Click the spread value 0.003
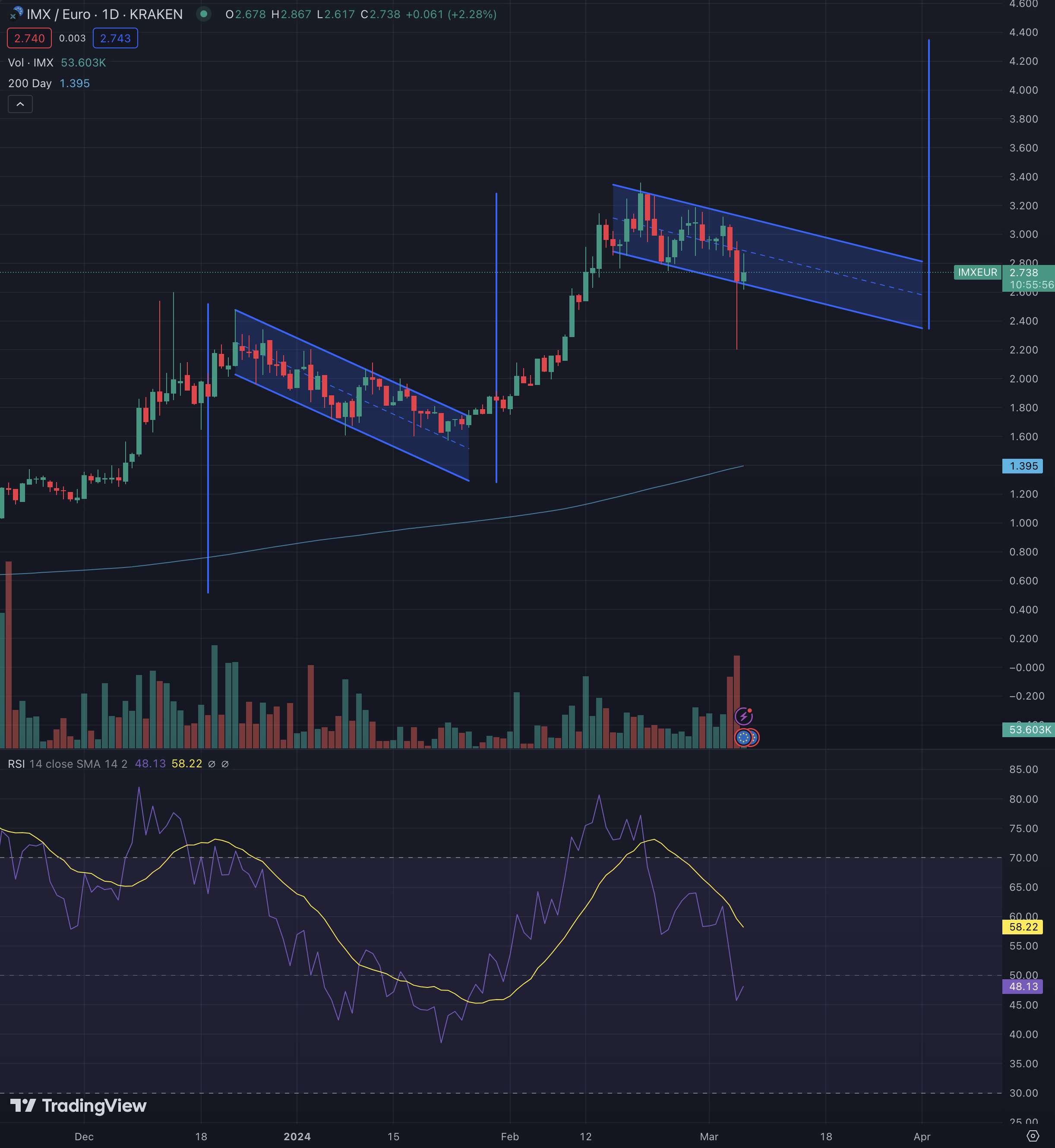 (x=73, y=38)
